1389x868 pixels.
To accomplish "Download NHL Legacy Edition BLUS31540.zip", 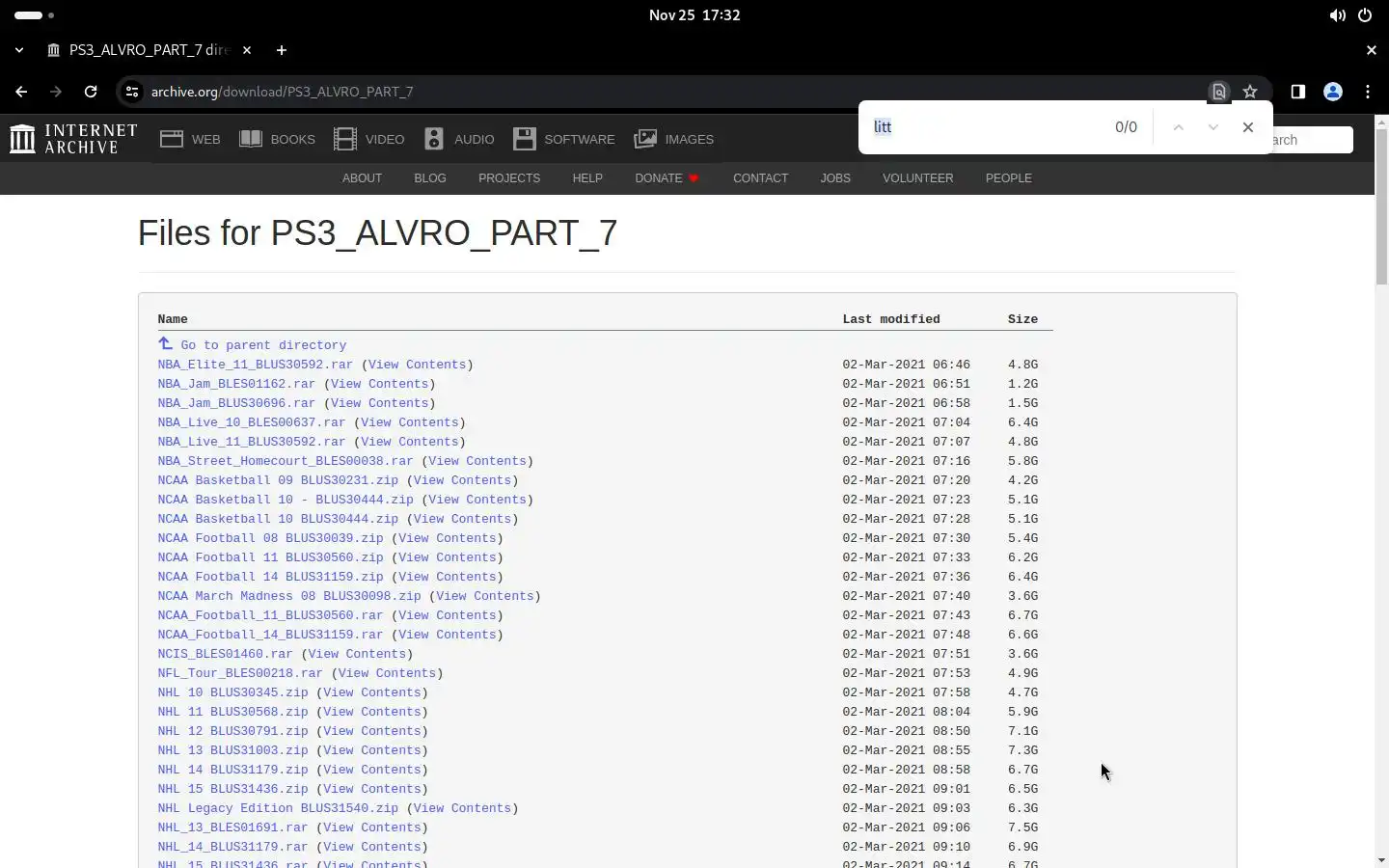I will [278, 808].
